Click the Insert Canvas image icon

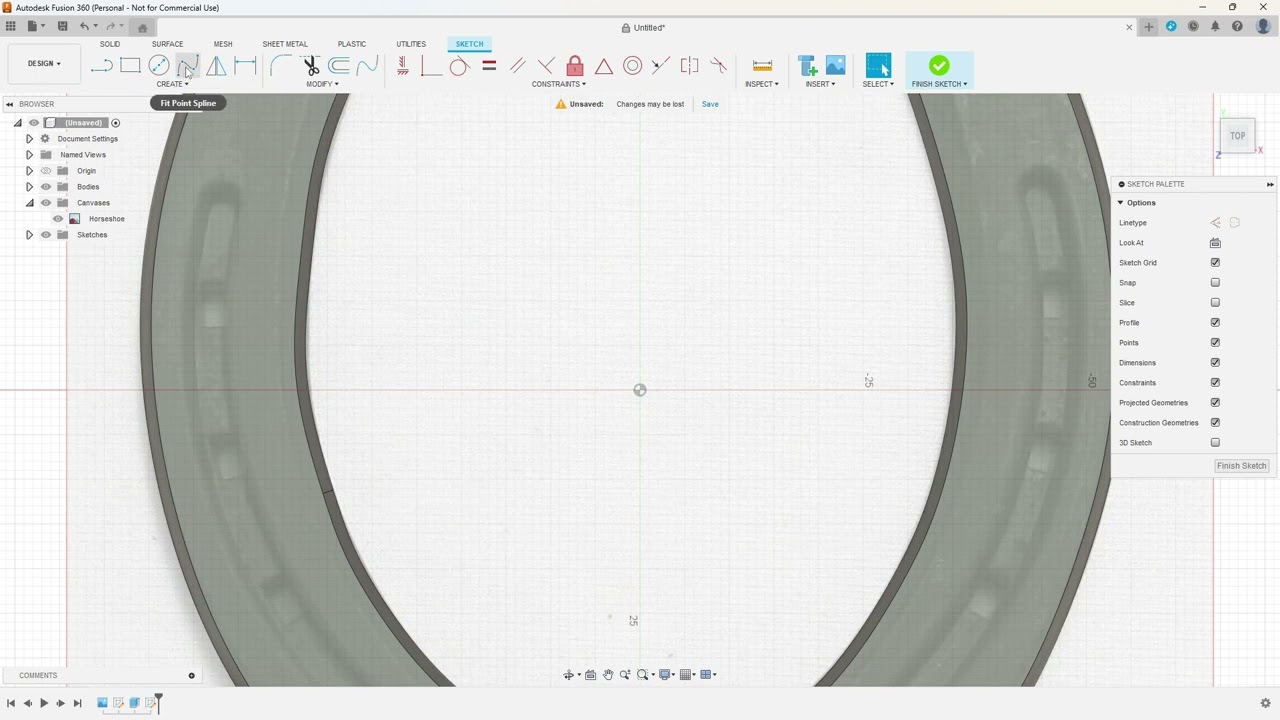(835, 66)
